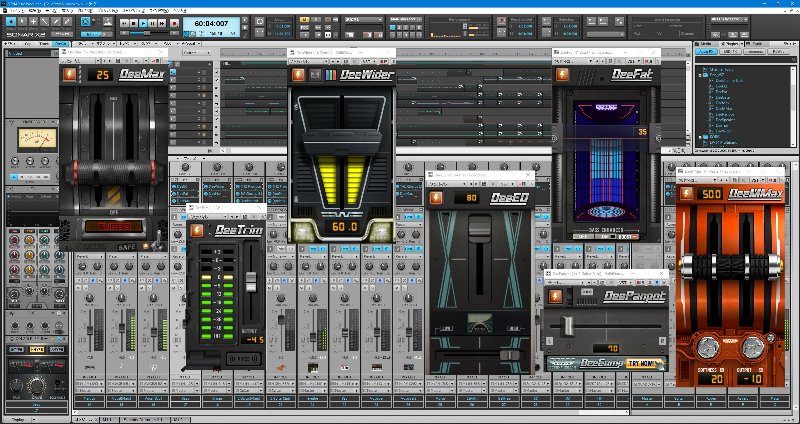Click the DeeMMax Softness knob
The height and width of the screenshot is (424, 800).
click(x=708, y=348)
